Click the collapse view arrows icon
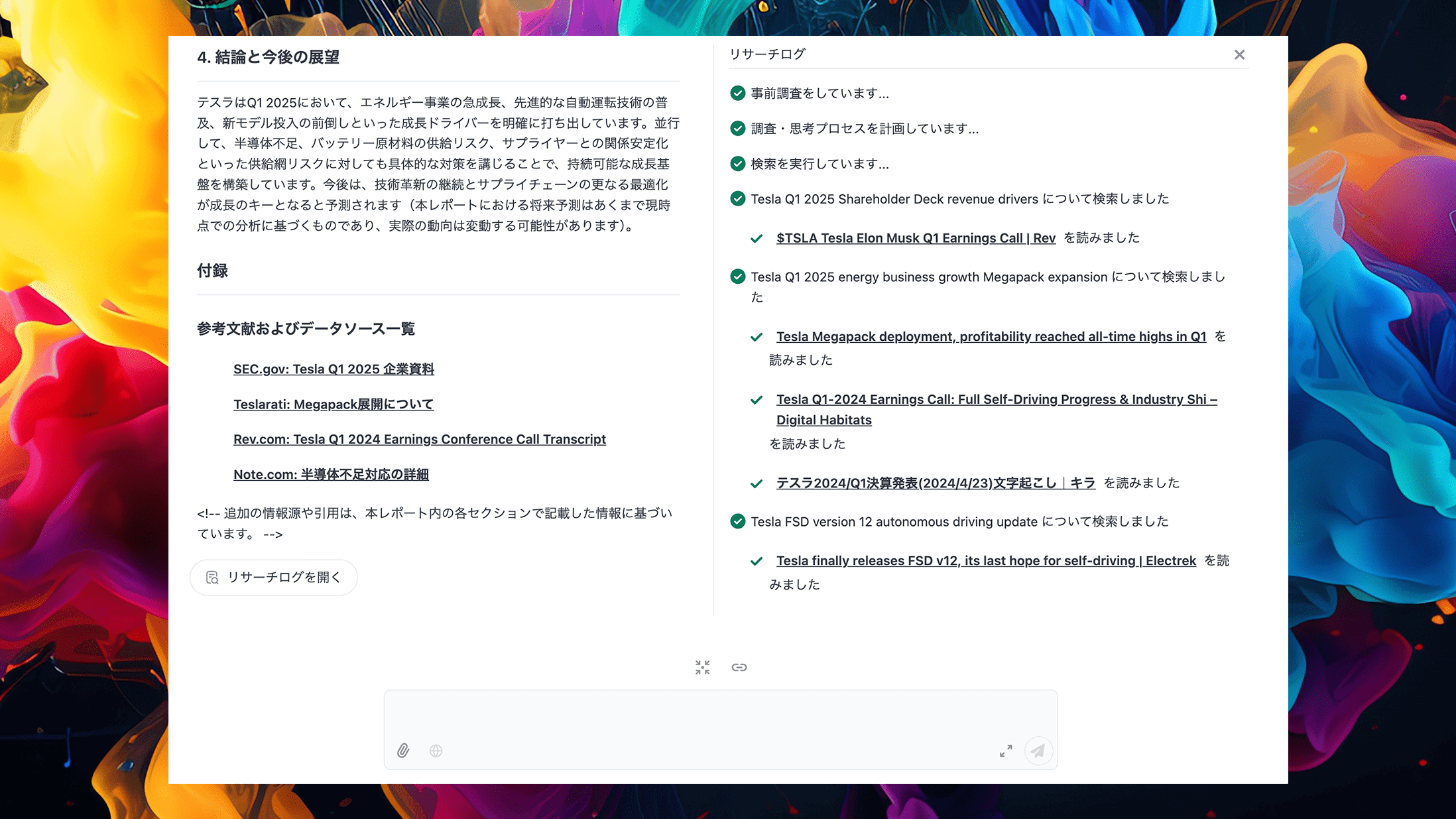1456x819 pixels. [702, 667]
